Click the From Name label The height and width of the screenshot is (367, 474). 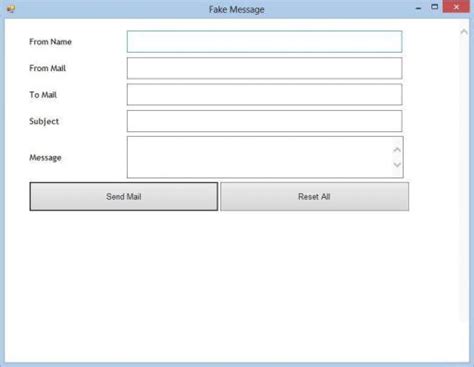(x=50, y=42)
